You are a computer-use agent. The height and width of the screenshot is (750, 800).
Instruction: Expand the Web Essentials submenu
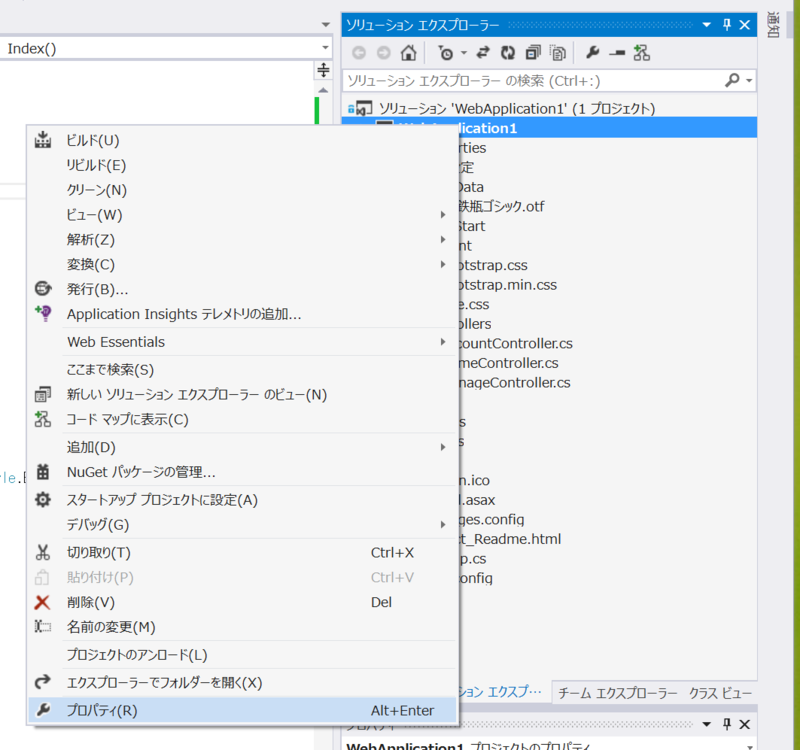[x=242, y=342]
